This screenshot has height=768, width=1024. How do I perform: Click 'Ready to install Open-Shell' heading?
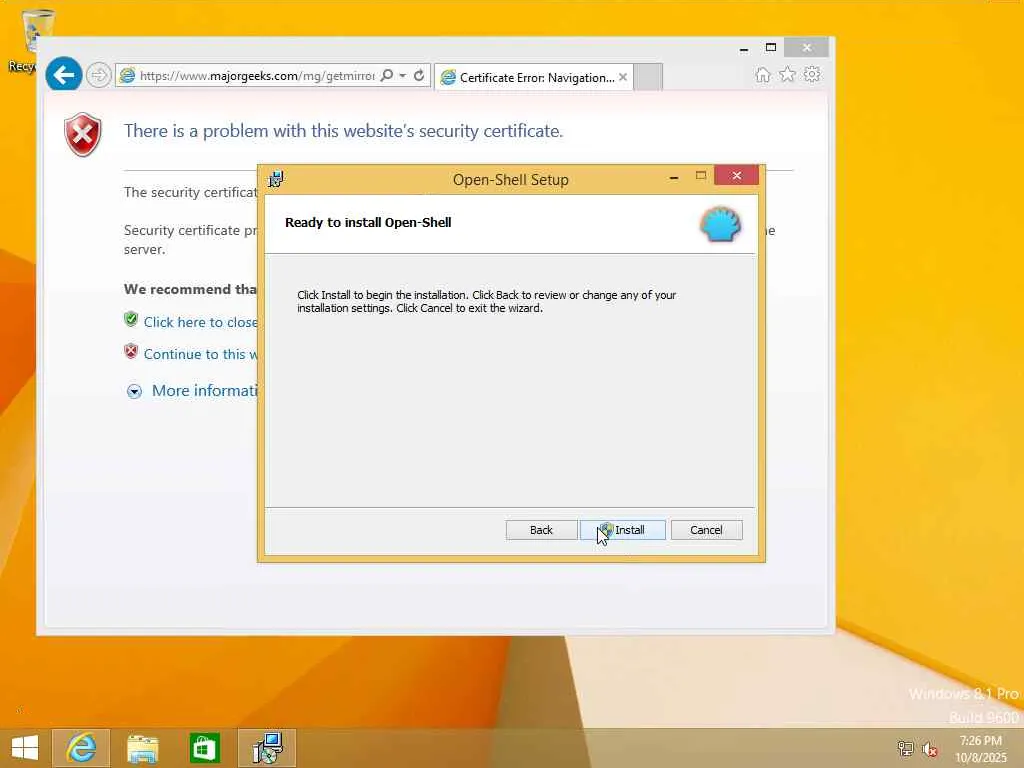click(368, 222)
